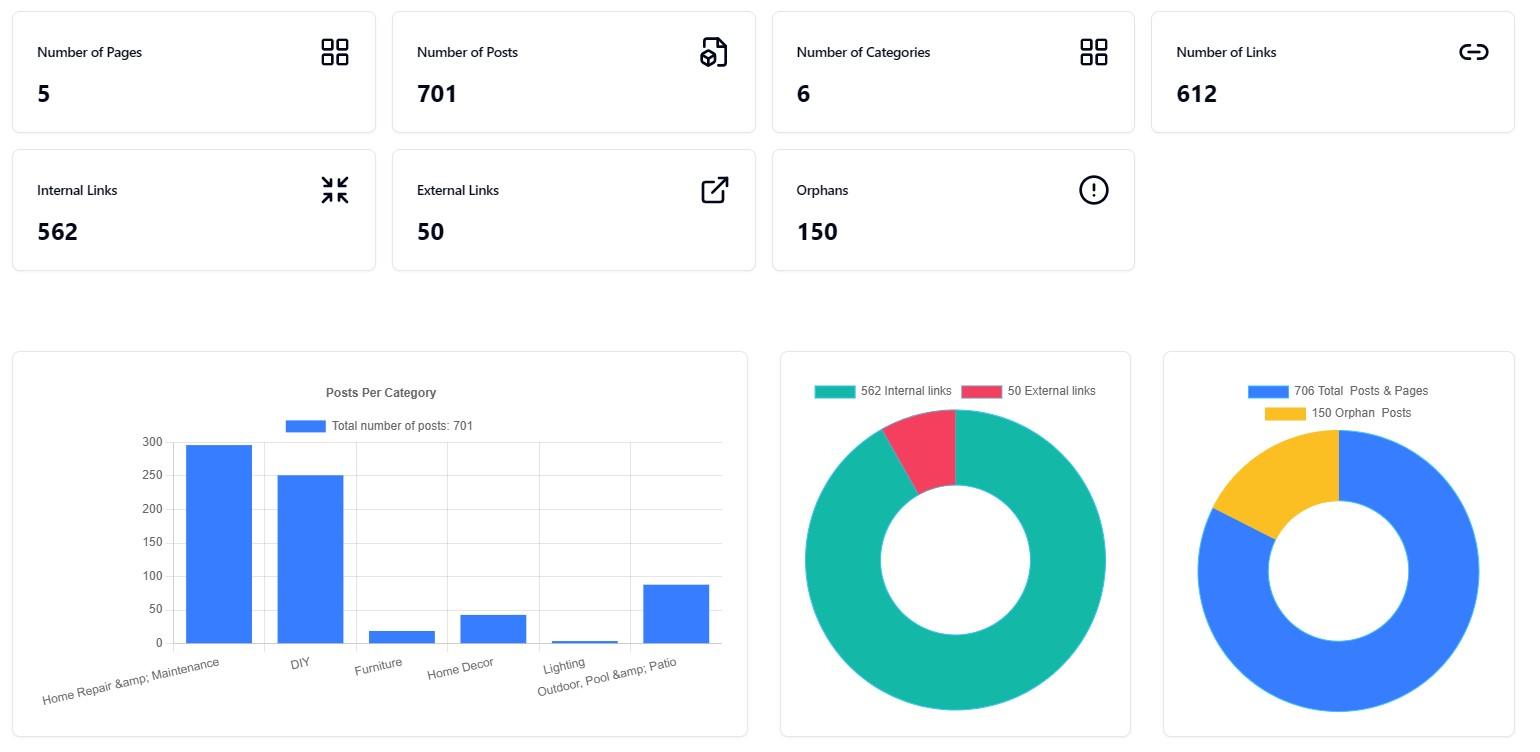Select the Number of Posts 701 card
1540x752 pixels.
pyautogui.click(x=574, y=72)
